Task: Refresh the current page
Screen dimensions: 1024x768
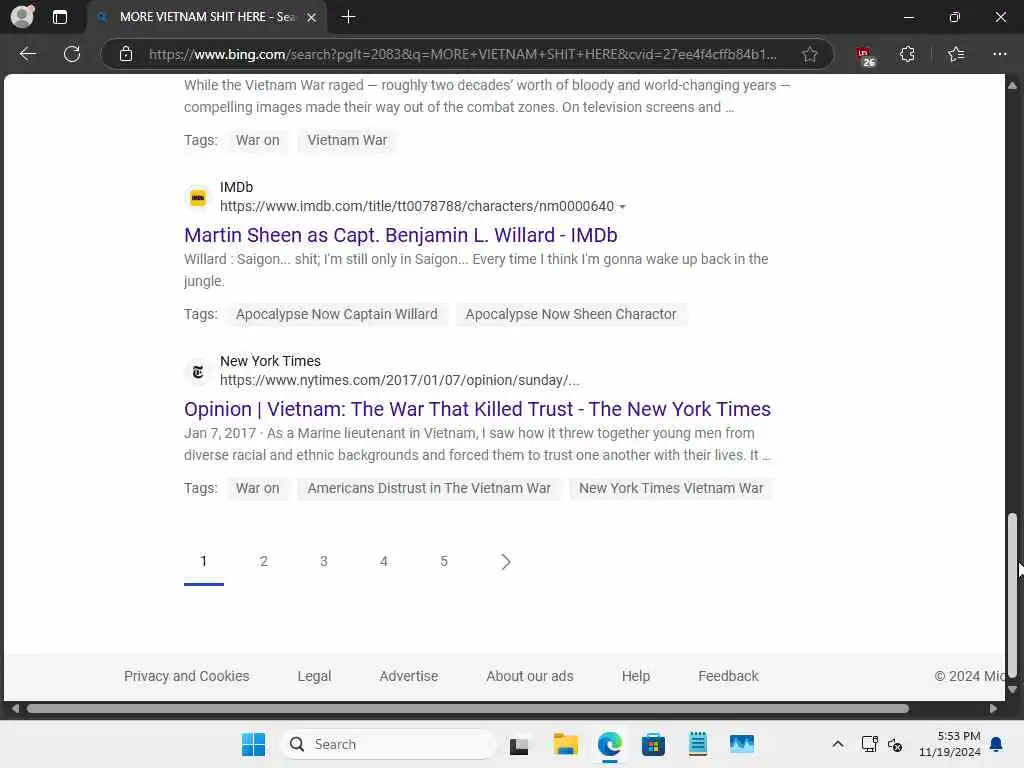Action: coord(72,54)
